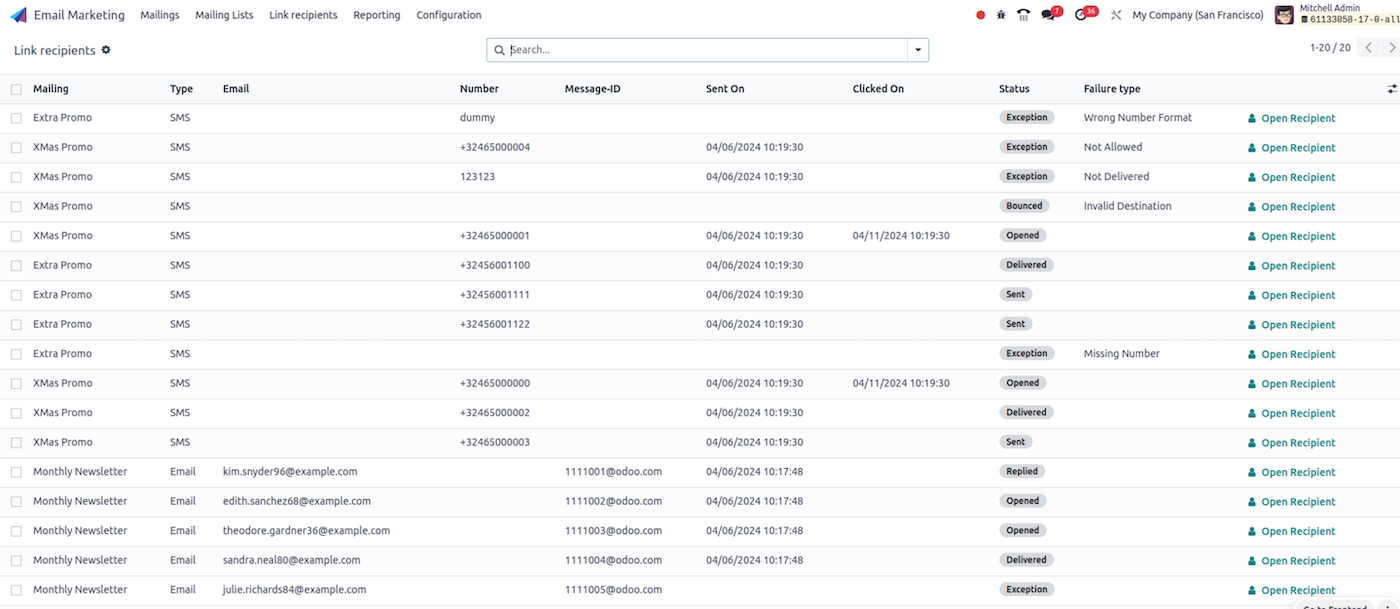Check the julie.richards84@example.com row checkbox
This screenshot has height=609, width=1400.
click(16, 590)
